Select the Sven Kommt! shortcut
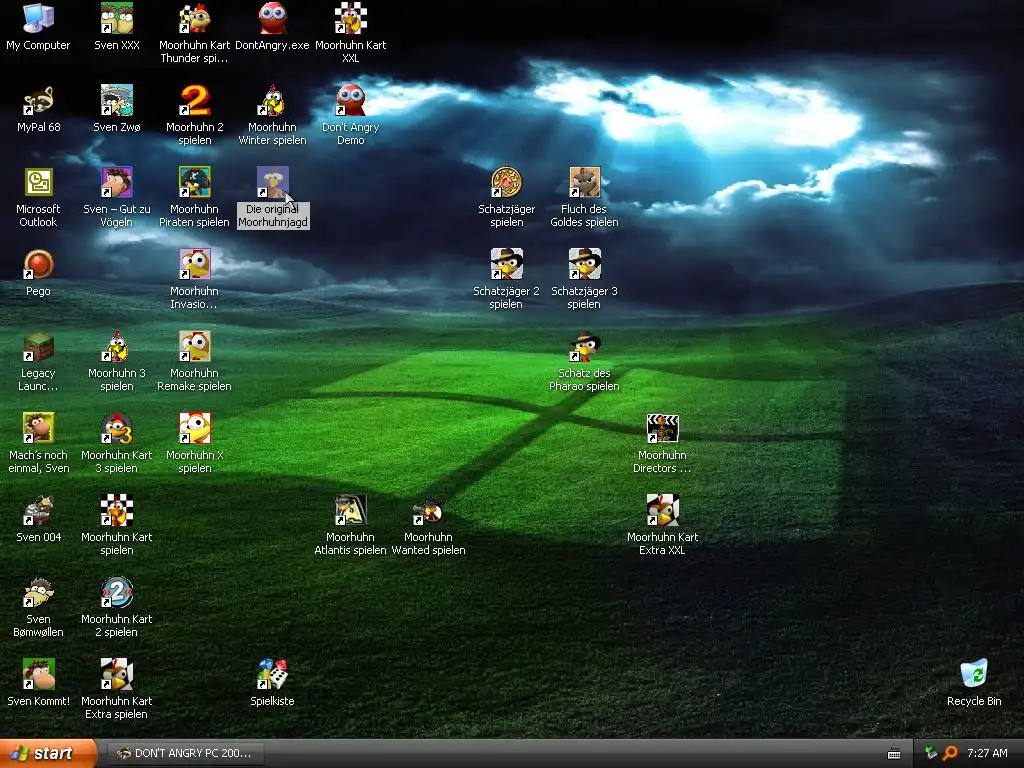The width and height of the screenshot is (1024, 768). tap(38, 675)
